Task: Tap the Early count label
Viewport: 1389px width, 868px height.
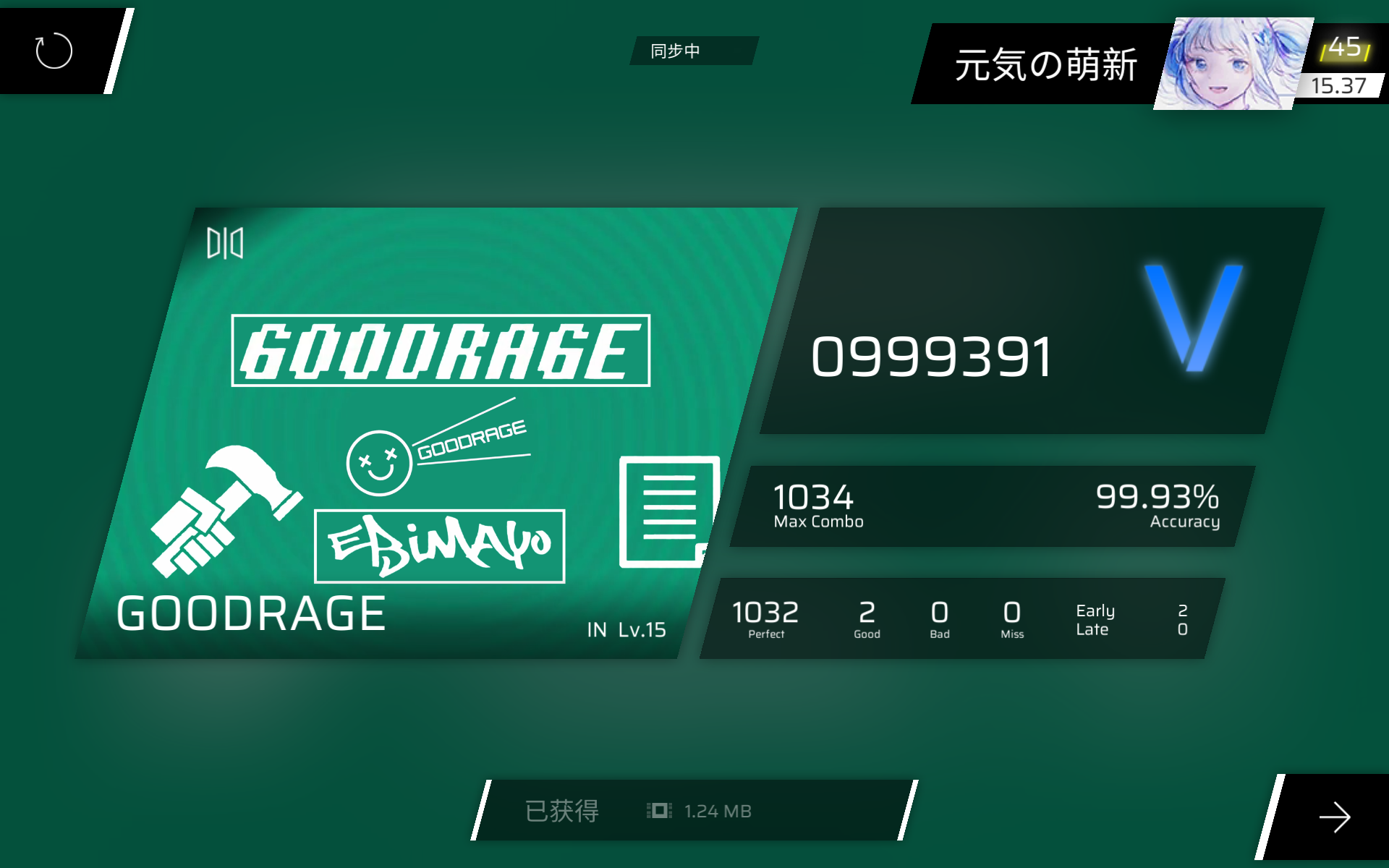Action: point(1095,611)
